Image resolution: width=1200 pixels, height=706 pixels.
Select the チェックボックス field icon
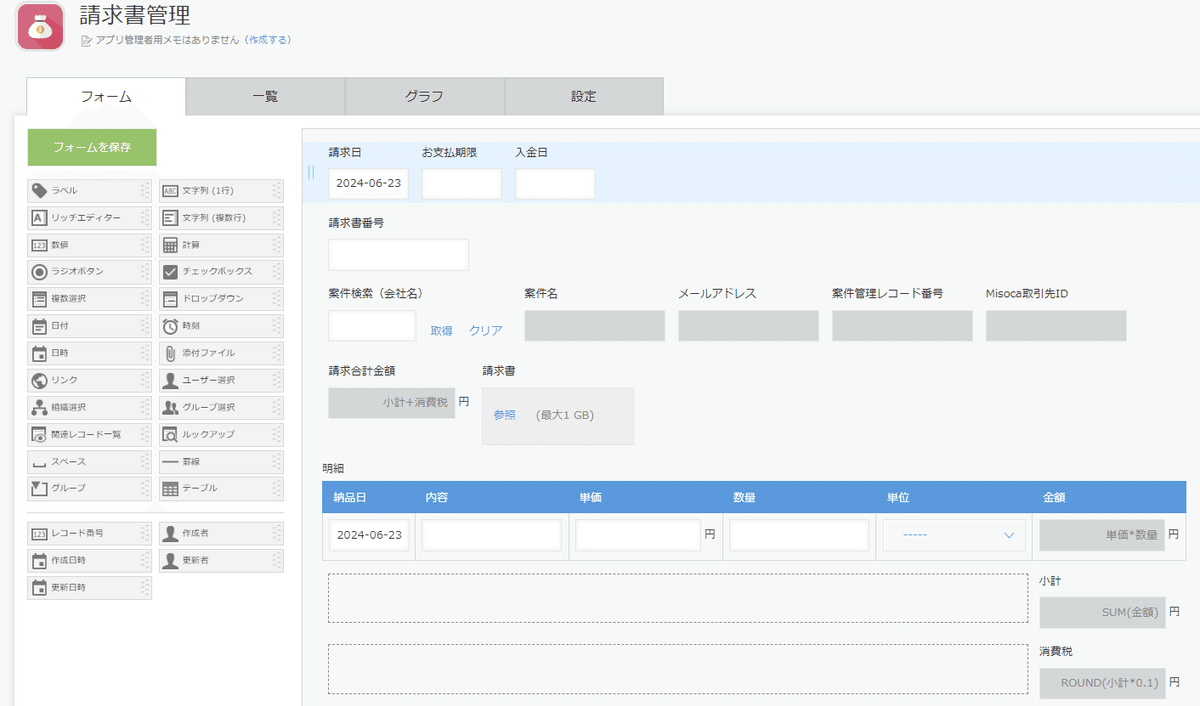point(170,271)
